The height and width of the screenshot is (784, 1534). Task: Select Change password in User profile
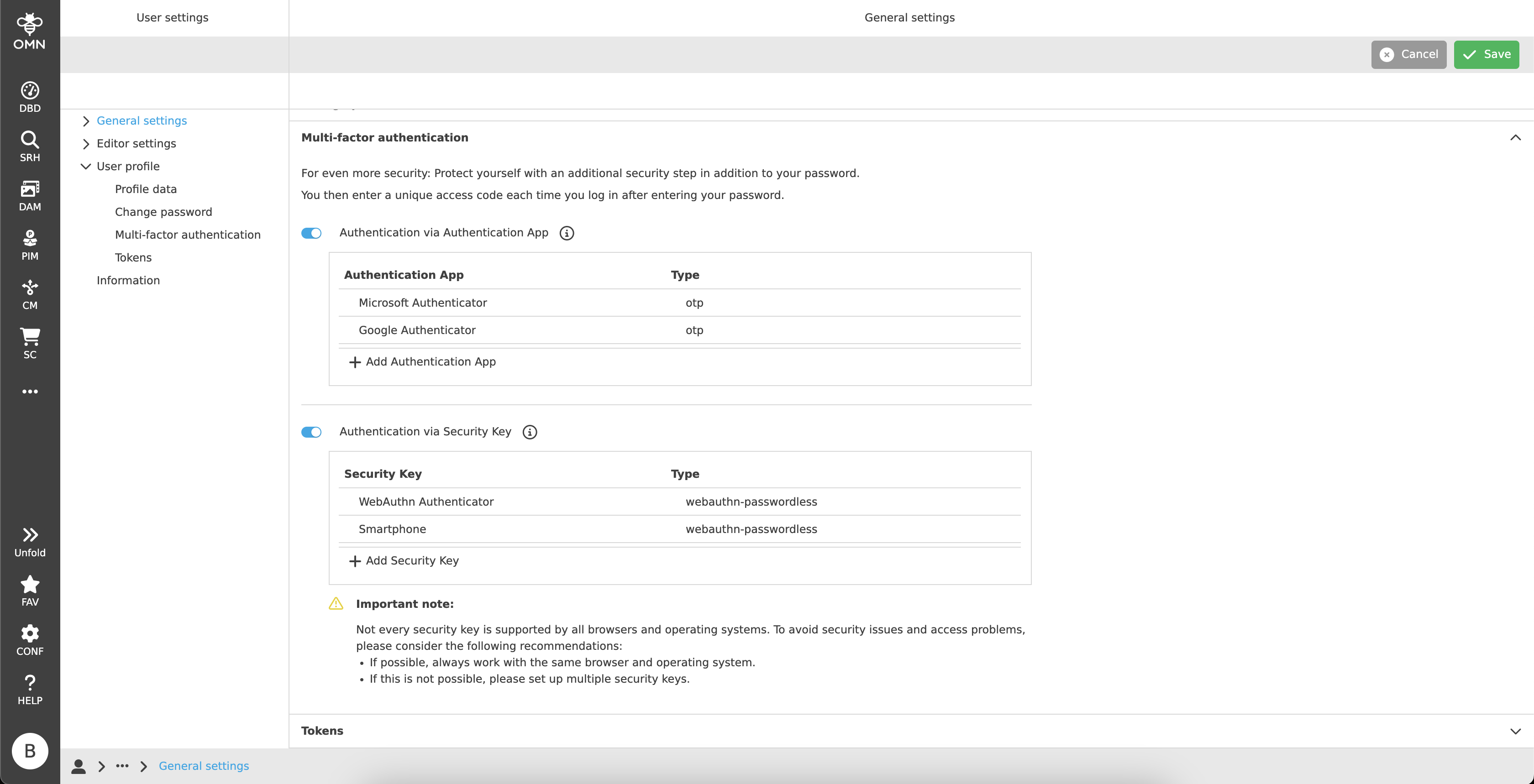click(163, 211)
